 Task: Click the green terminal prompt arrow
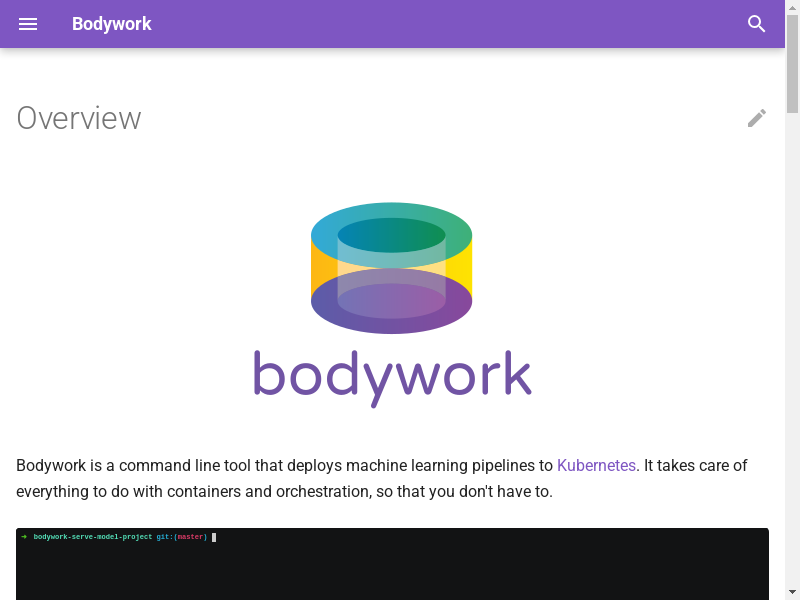coord(23,537)
